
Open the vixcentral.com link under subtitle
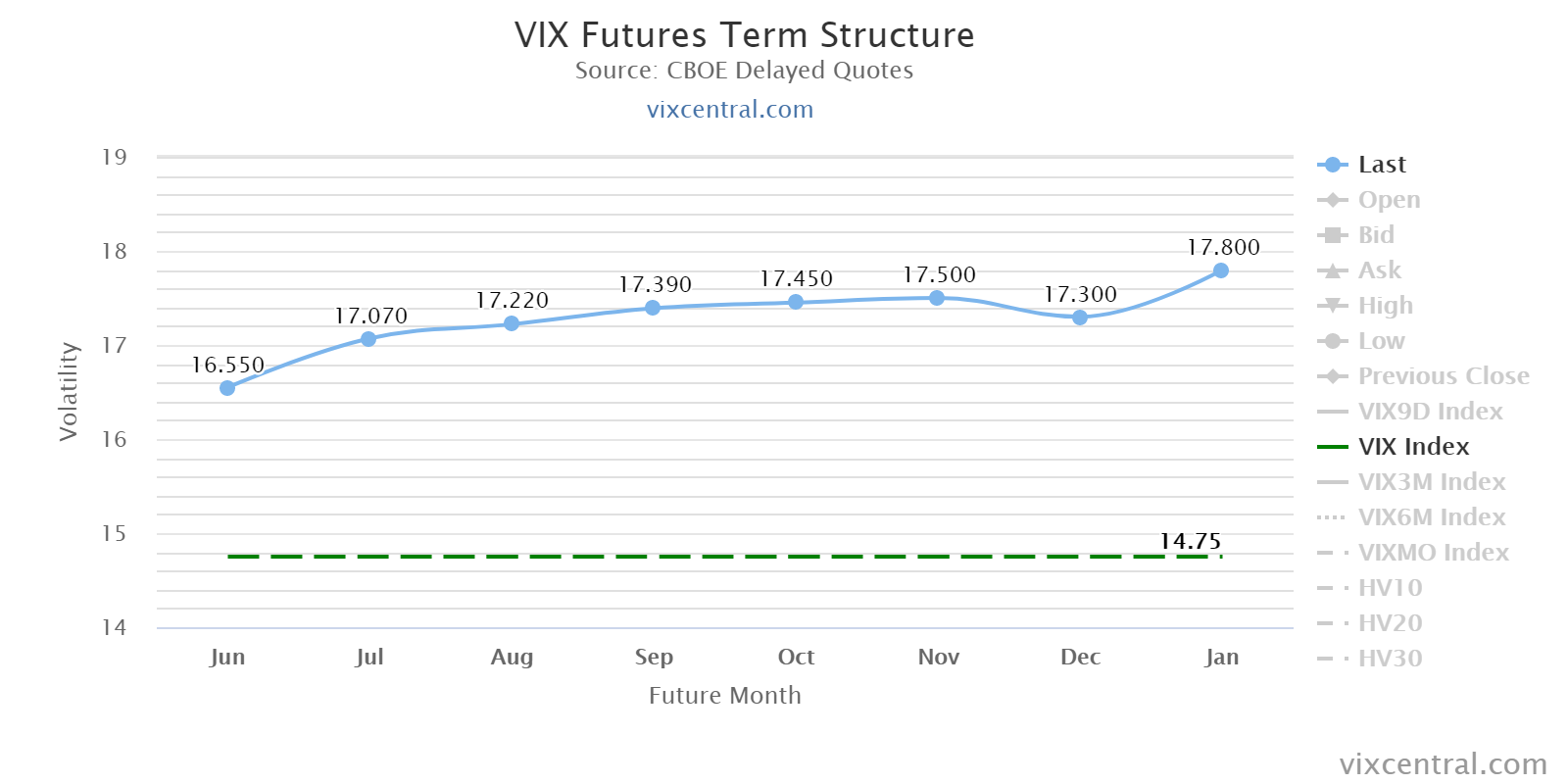coord(730,110)
